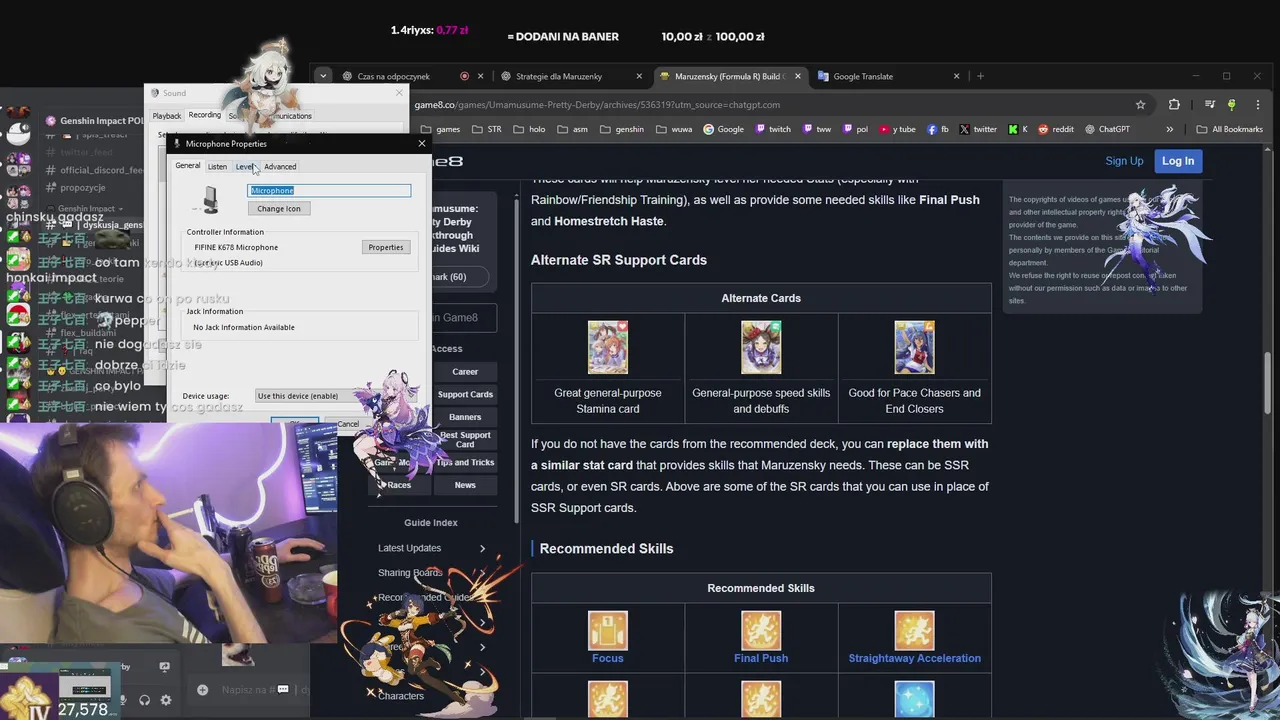Click Change Icon button

(278, 209)
